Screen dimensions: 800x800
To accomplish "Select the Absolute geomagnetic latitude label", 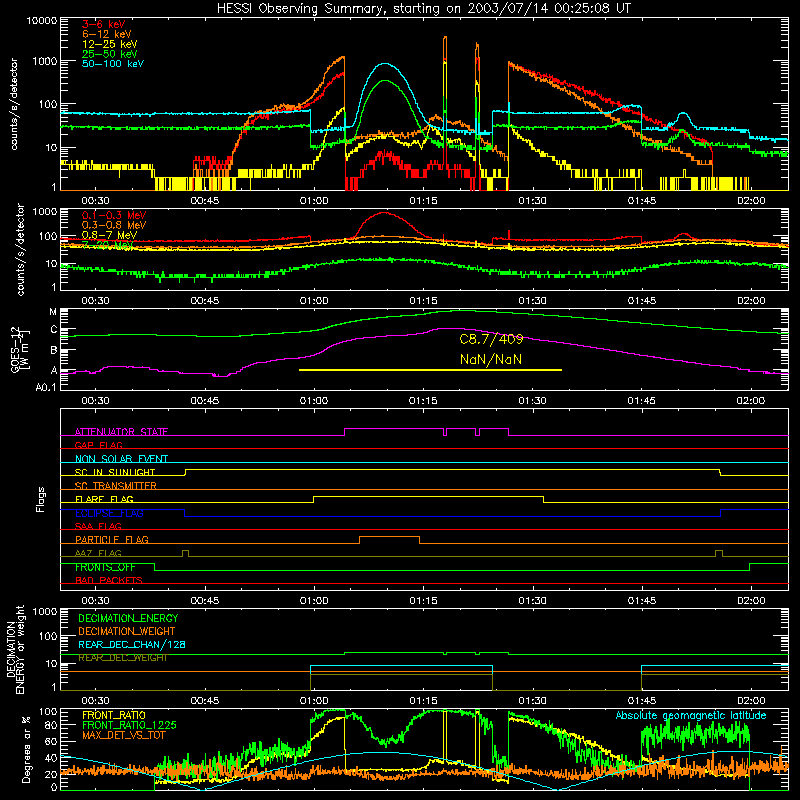I will pos(691,715).
